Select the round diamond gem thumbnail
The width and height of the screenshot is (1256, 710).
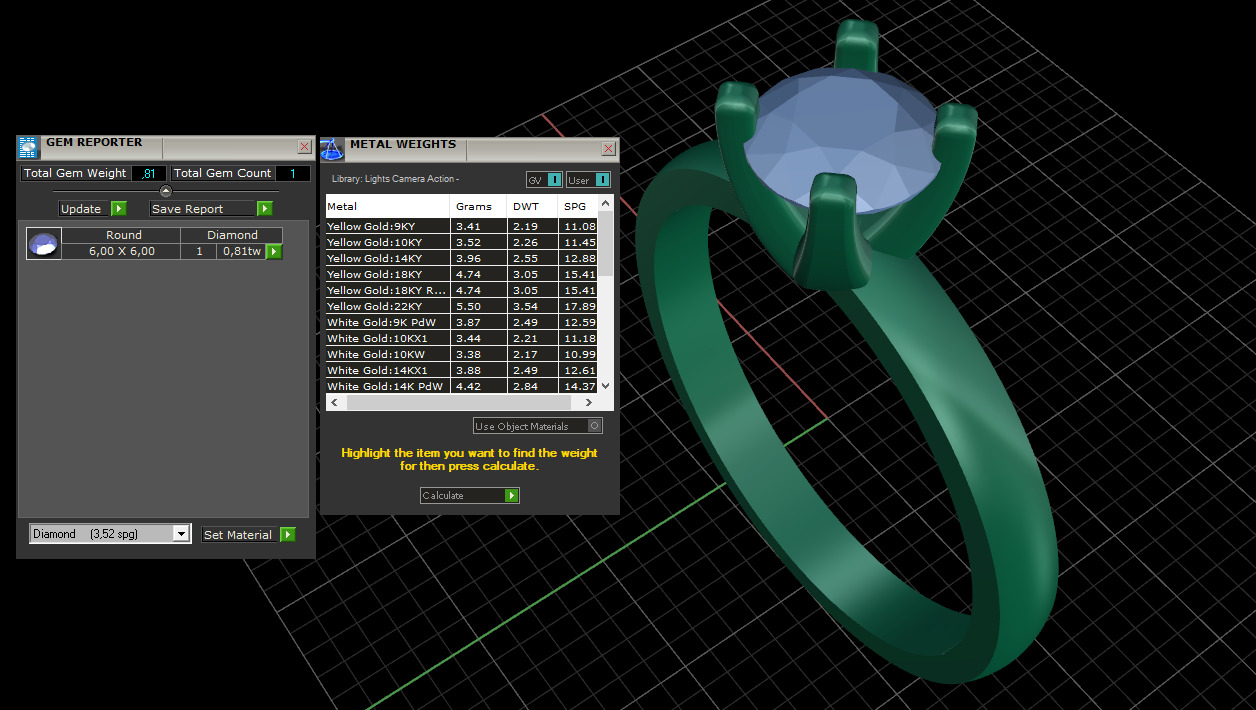point(44,244)
